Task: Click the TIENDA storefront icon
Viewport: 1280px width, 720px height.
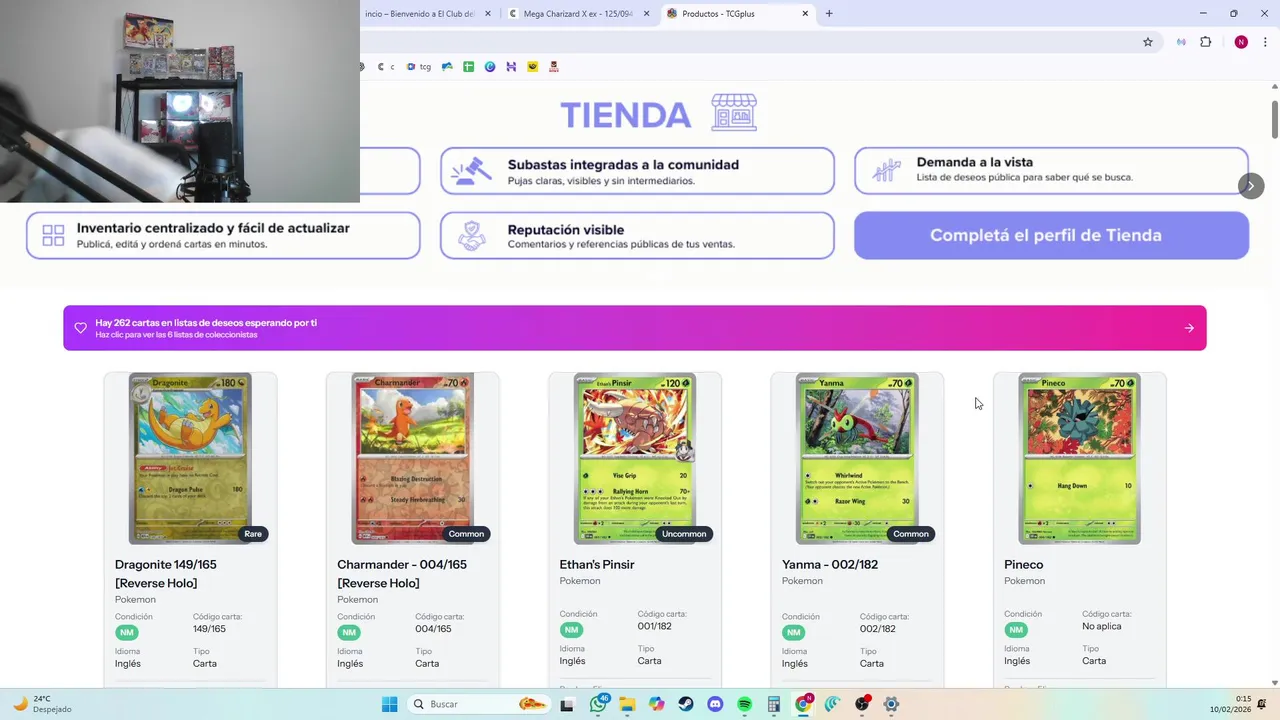Action: click(734, 113)
